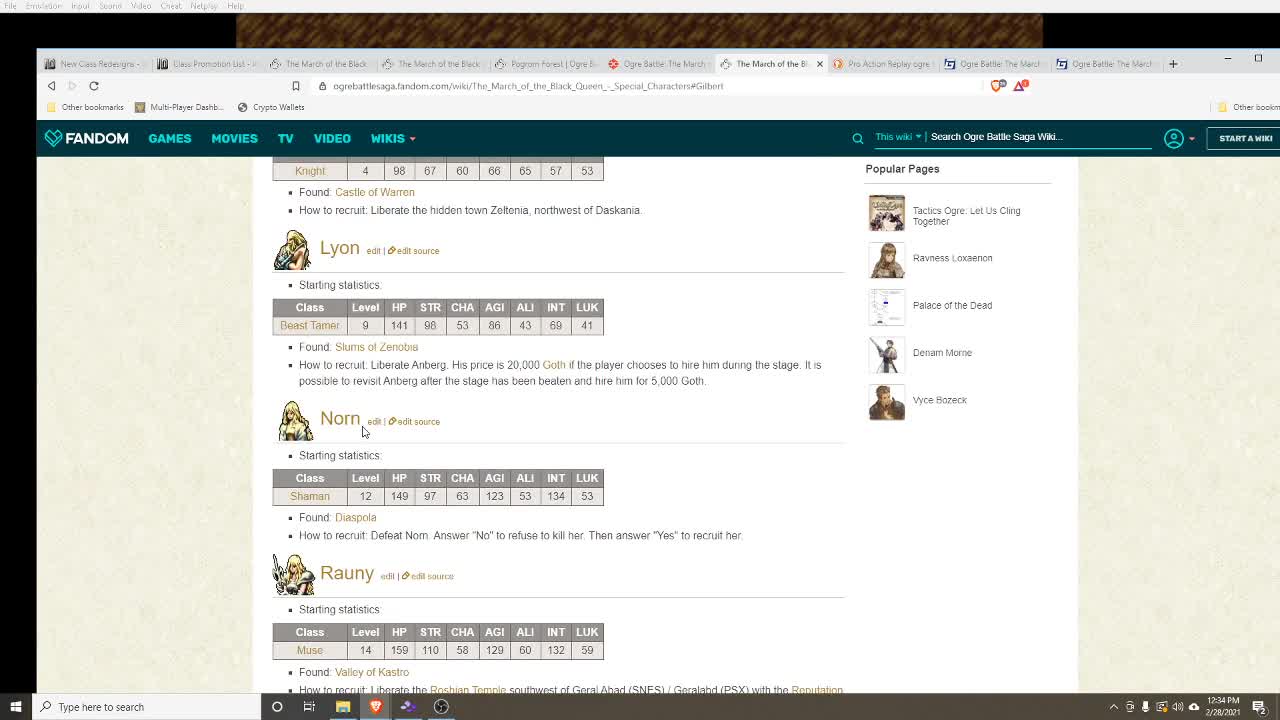Click the volume tray icon
This screenshot has height=720, width=1280.
tap(1178, 707)
